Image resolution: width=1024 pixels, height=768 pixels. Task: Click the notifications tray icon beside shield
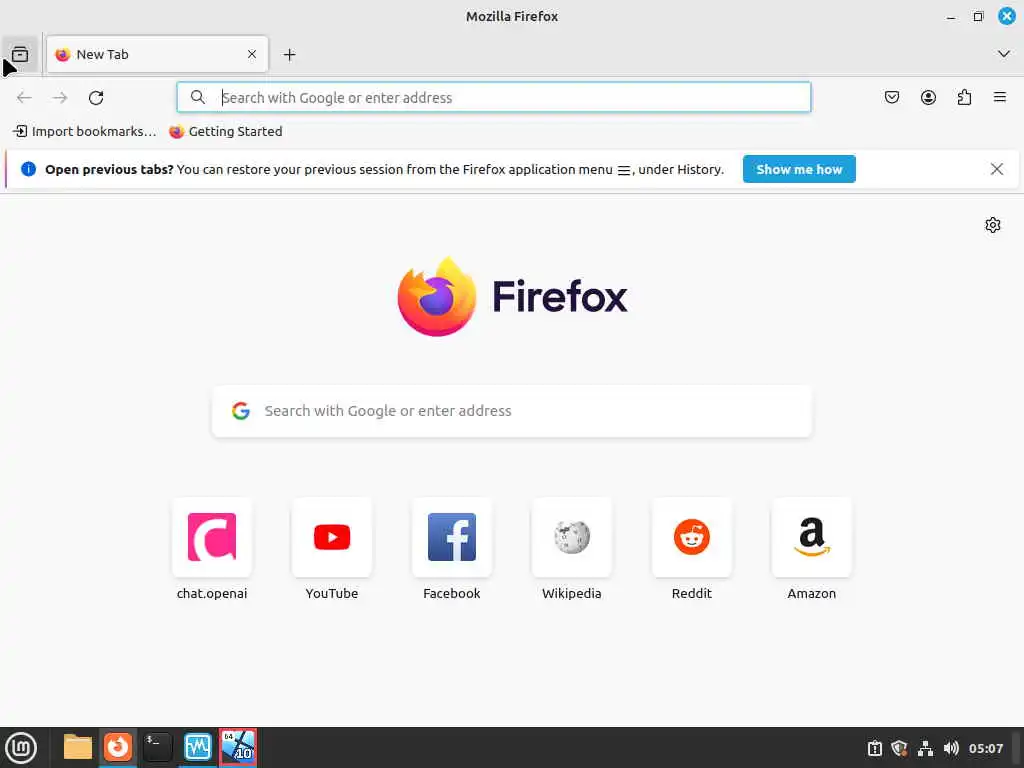874,748
